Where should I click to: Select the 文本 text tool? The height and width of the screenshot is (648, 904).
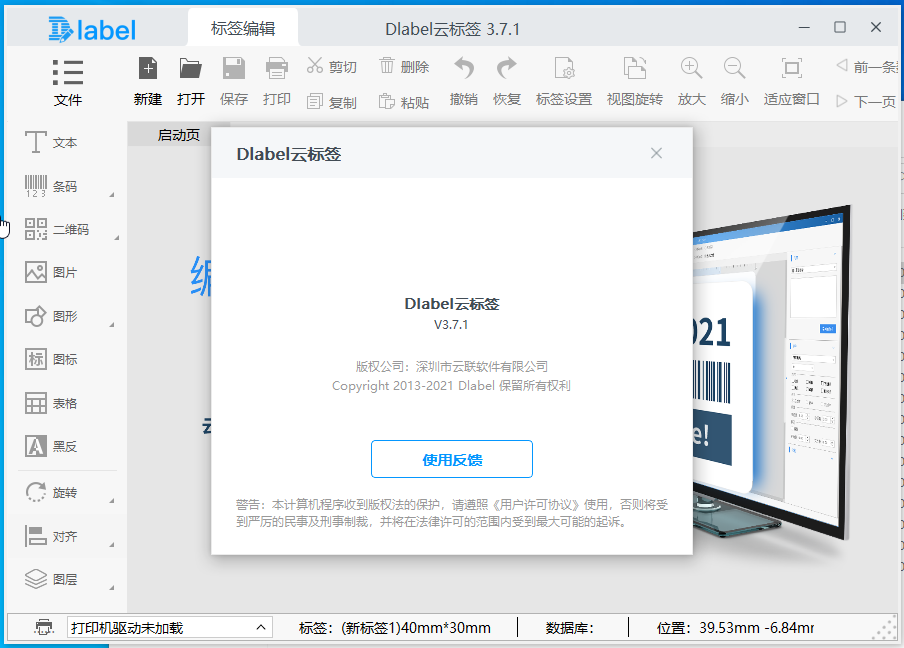tap(51, 142)
